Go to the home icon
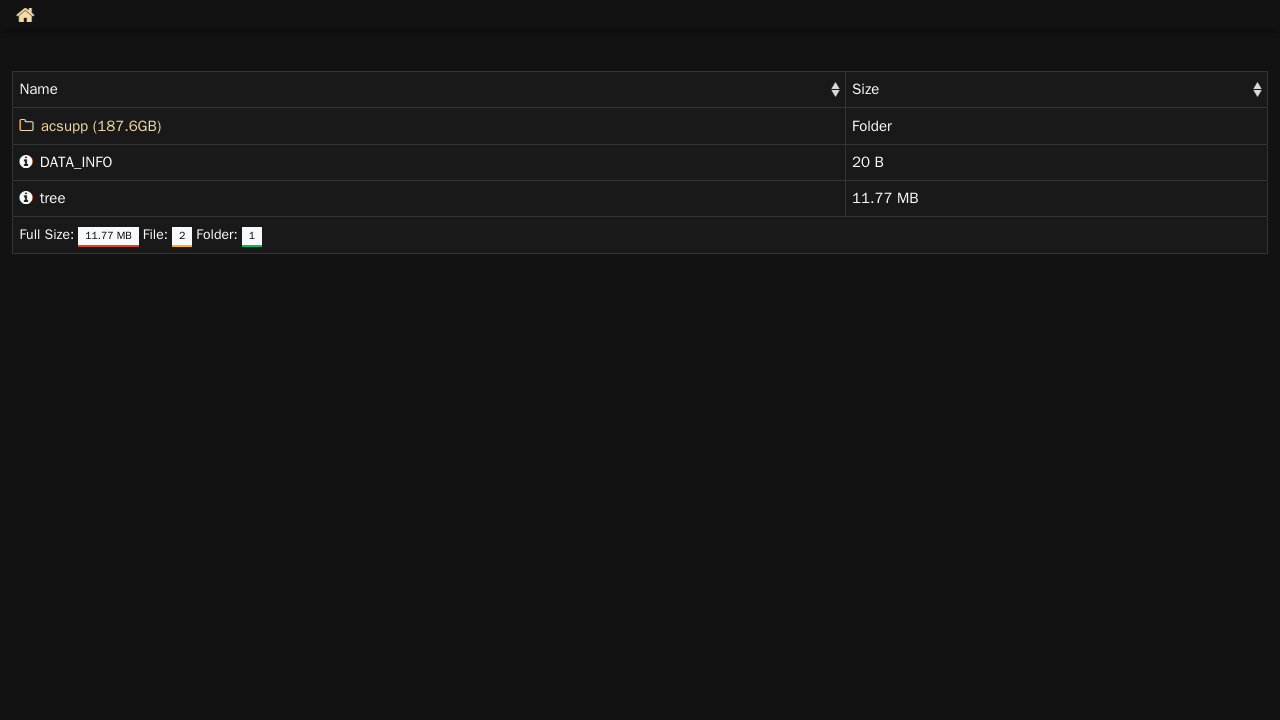The image size is (1280, 720). pyautogui.click(x=25, y=15)
